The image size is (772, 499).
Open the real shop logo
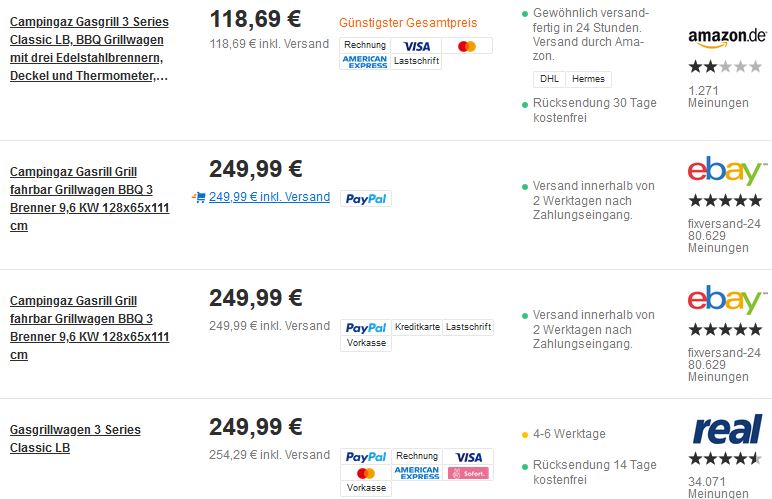(x=727, y=429)
